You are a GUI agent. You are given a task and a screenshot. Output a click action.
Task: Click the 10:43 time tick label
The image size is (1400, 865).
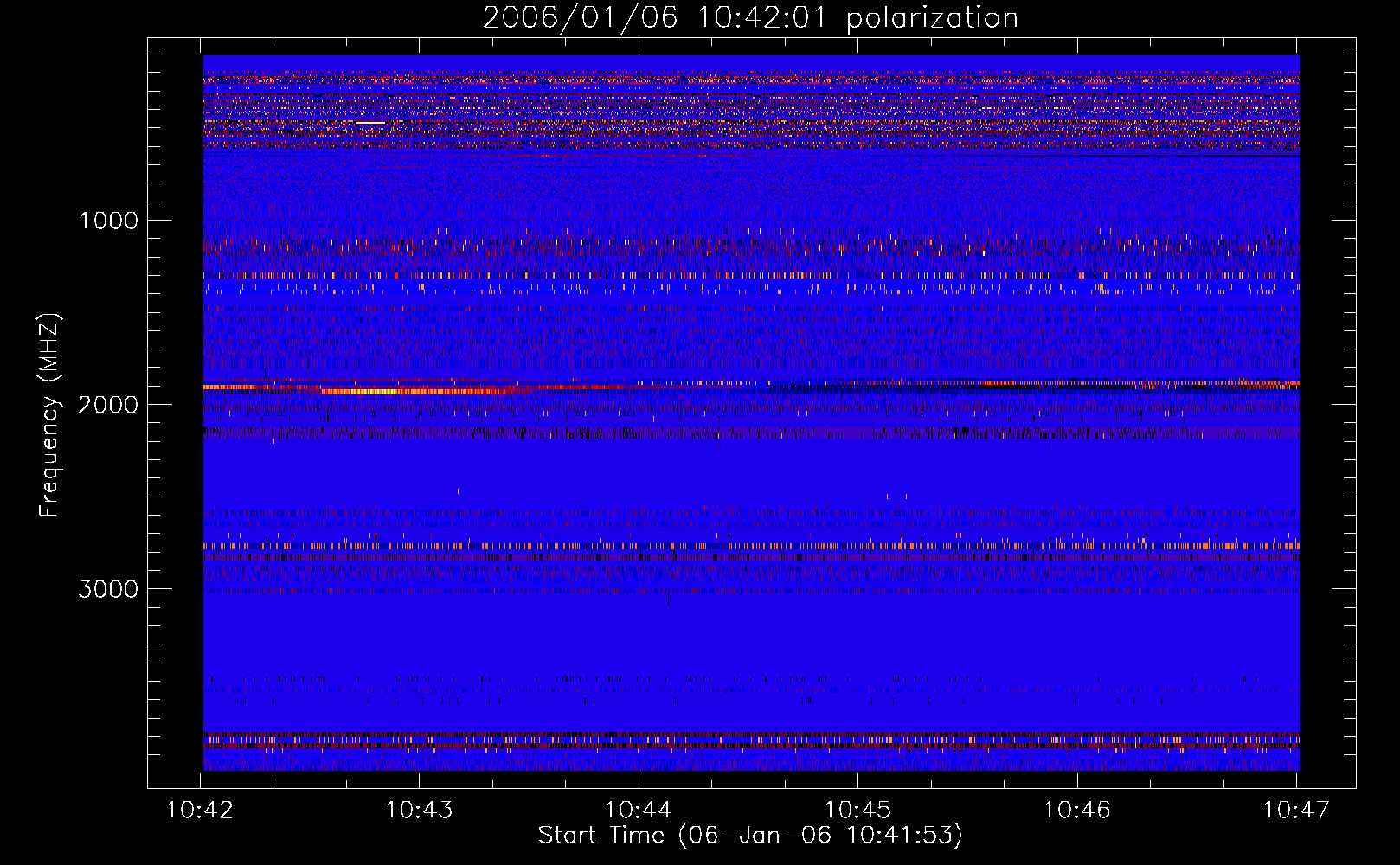(419, 810)
